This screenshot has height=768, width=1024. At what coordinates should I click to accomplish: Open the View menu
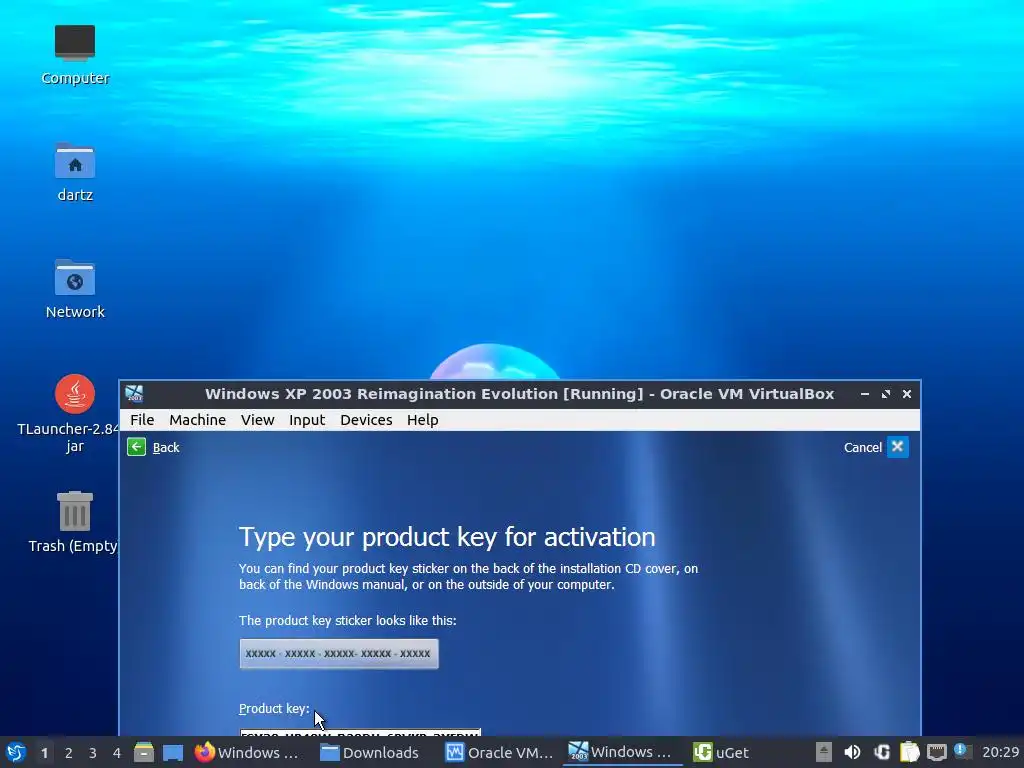(257, 420)
